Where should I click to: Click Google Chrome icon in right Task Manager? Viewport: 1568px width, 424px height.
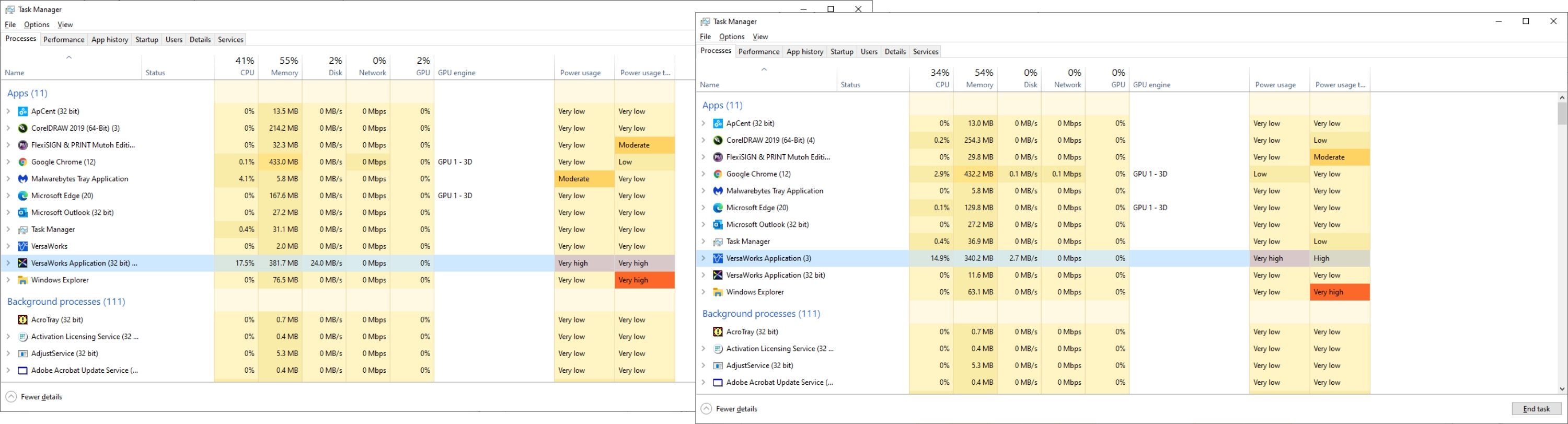pyautogui.click(x=718, y=174)
